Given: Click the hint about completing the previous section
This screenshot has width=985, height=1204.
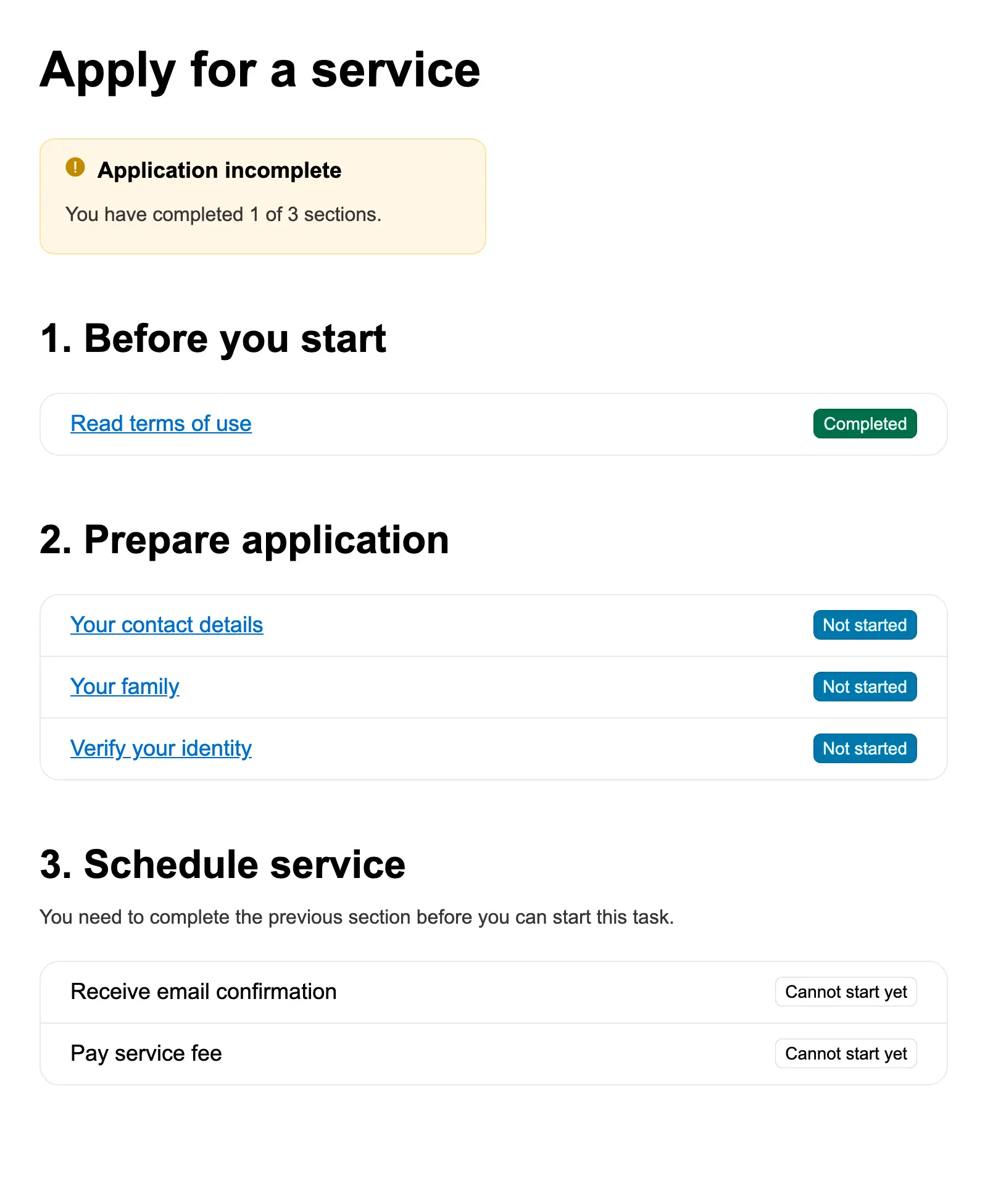Looking at the screenshot, I should pos(357,917).
